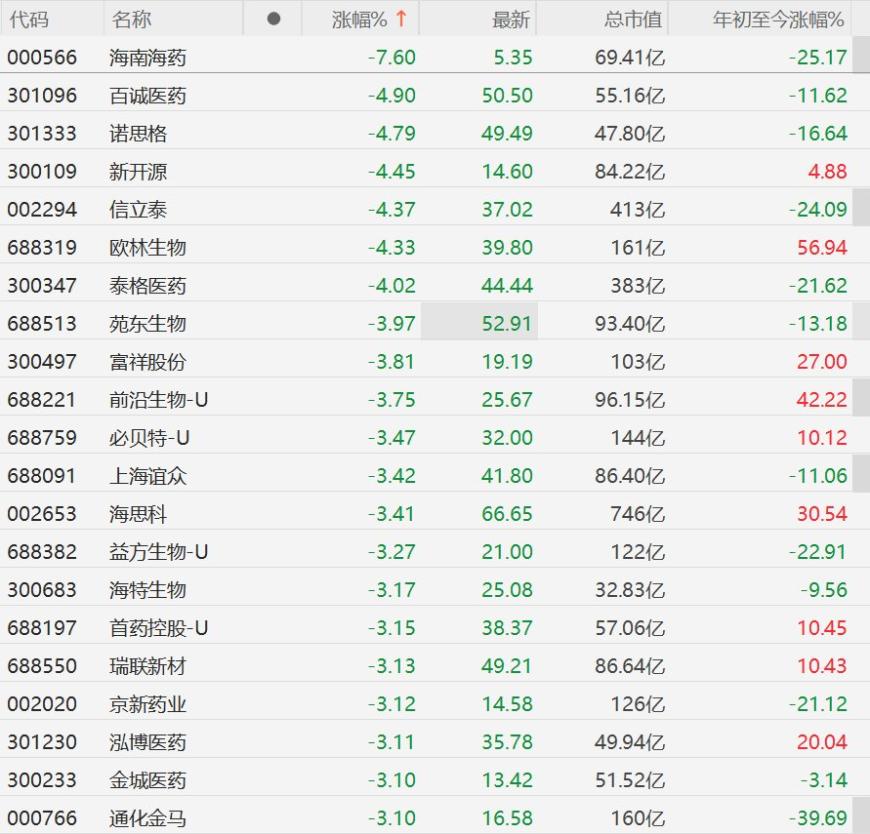870x834 pixels.
Task: Sort by 年初至今涨幅% column header
Action: [778, 20]
